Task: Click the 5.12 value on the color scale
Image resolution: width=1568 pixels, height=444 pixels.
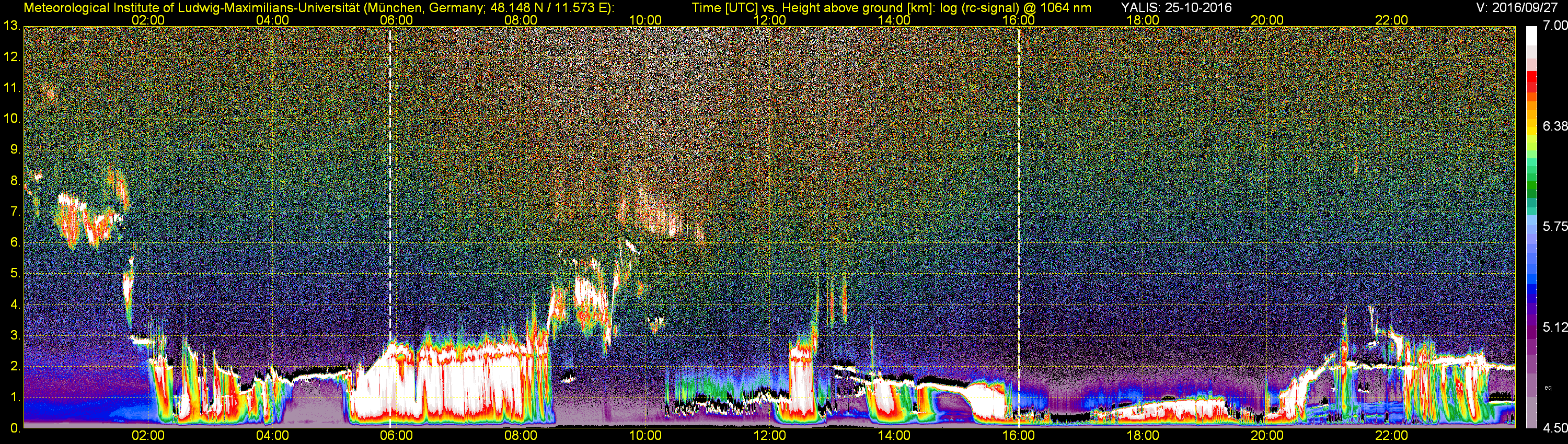Action: [1554, 327]
